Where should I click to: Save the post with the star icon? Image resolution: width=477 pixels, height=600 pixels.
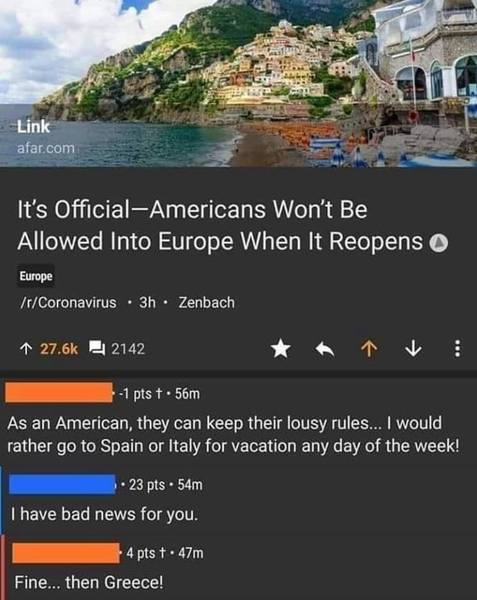(x=281, y=349)
